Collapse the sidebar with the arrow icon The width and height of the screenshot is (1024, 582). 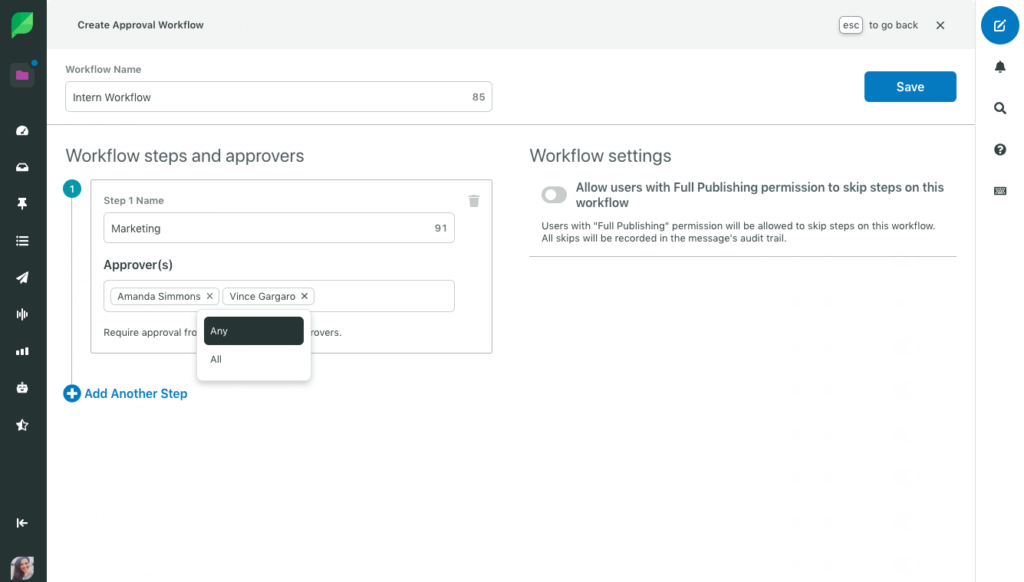pos(21,522)
